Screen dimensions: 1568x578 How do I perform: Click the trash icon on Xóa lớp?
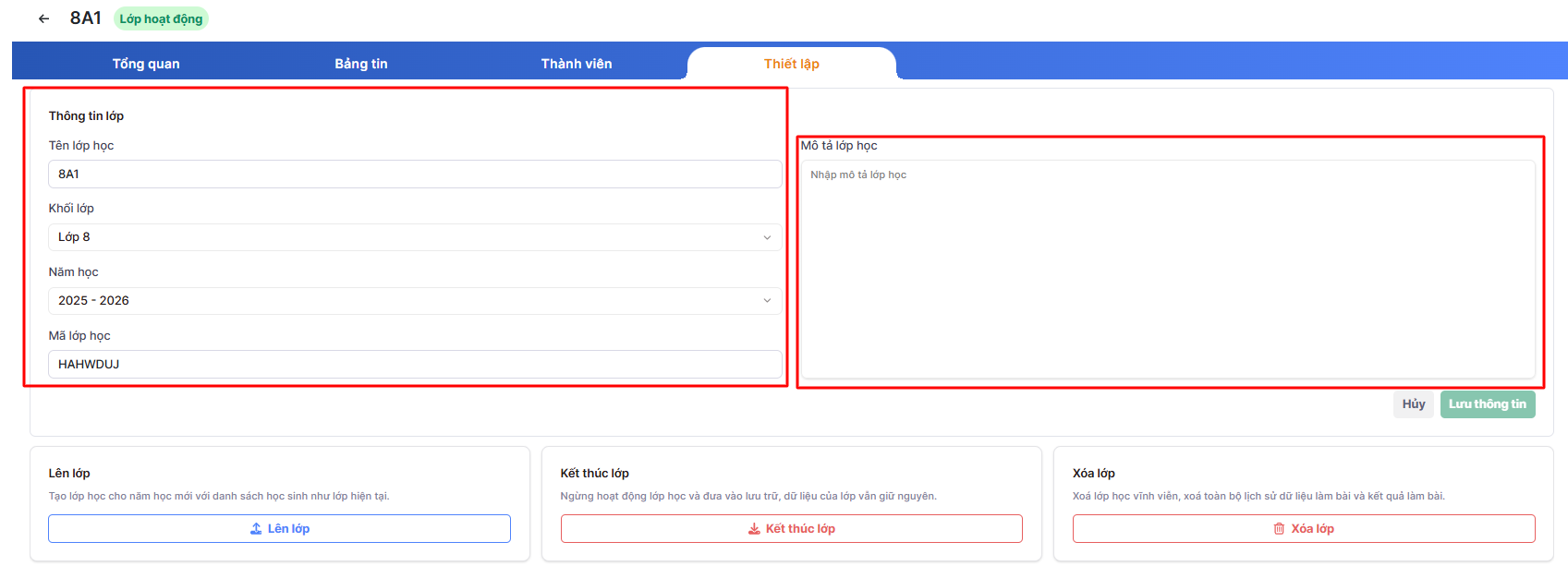(x=1279, y=529)
